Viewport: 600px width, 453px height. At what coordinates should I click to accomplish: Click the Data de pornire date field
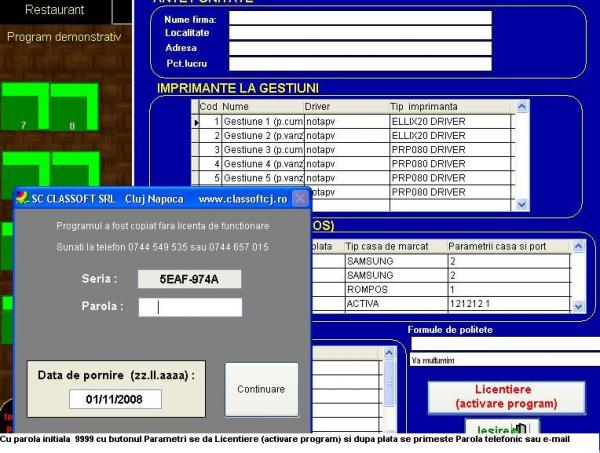[x=115, y=400]
